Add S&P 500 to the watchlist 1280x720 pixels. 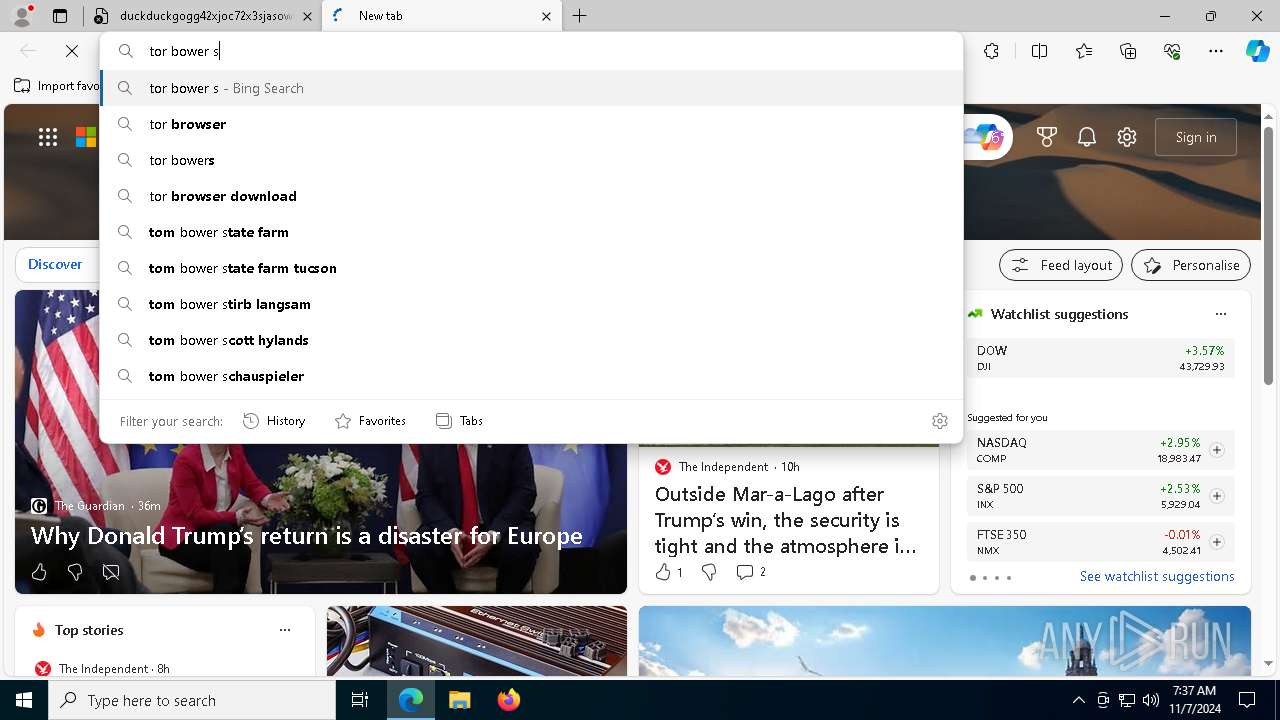click(1216, 496)
